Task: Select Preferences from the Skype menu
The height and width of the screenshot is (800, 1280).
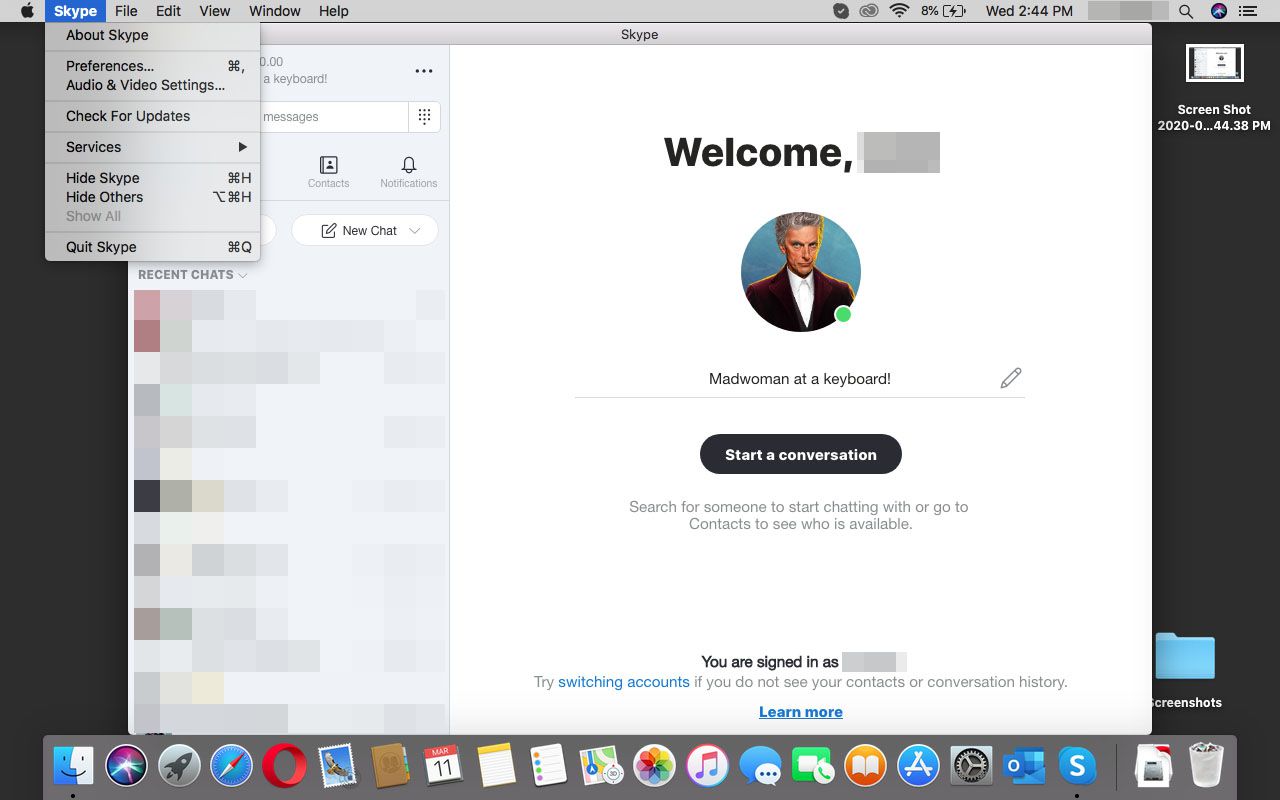Action: pos(110,66)
